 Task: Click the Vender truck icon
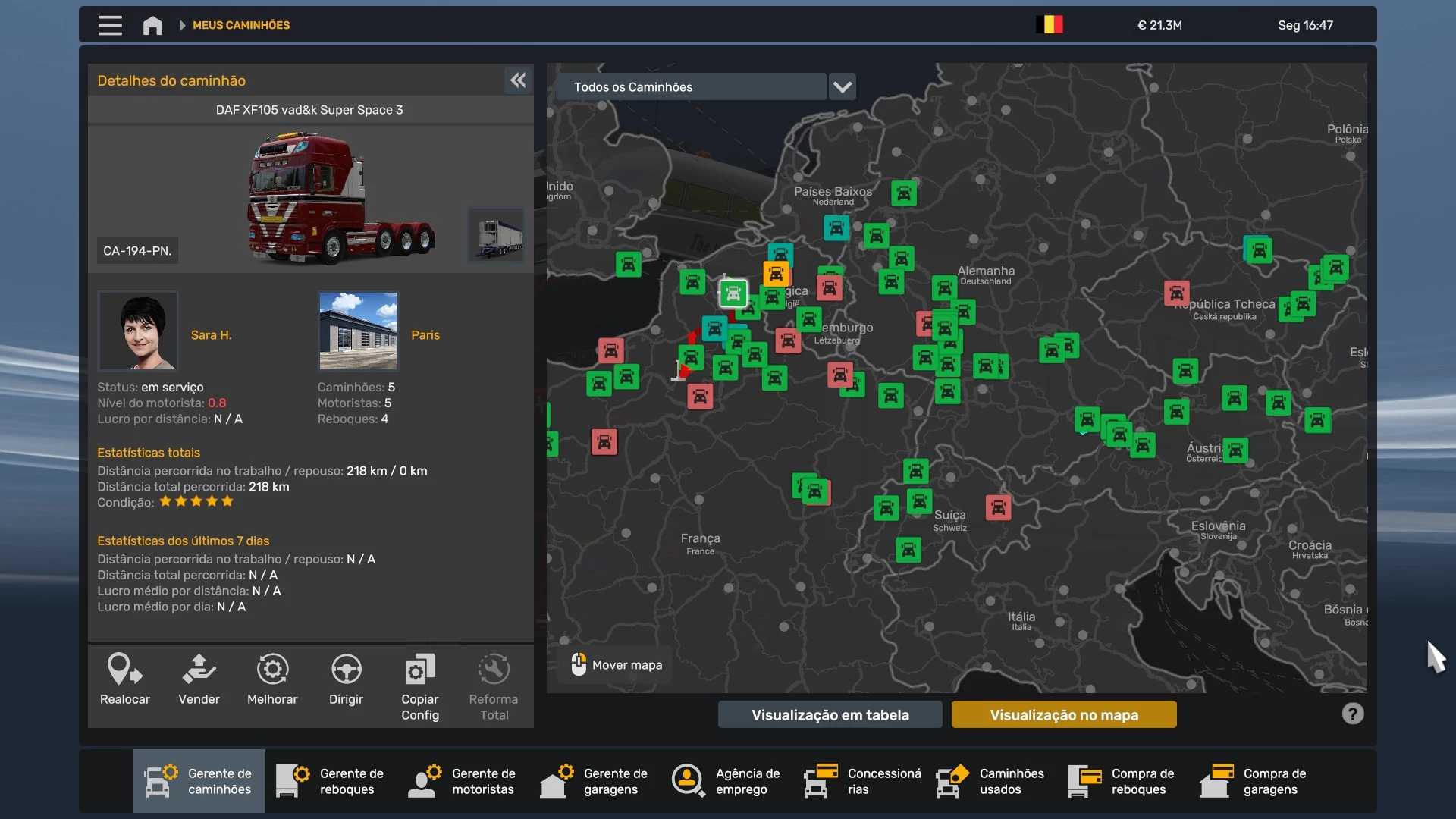tap(199, 670)
